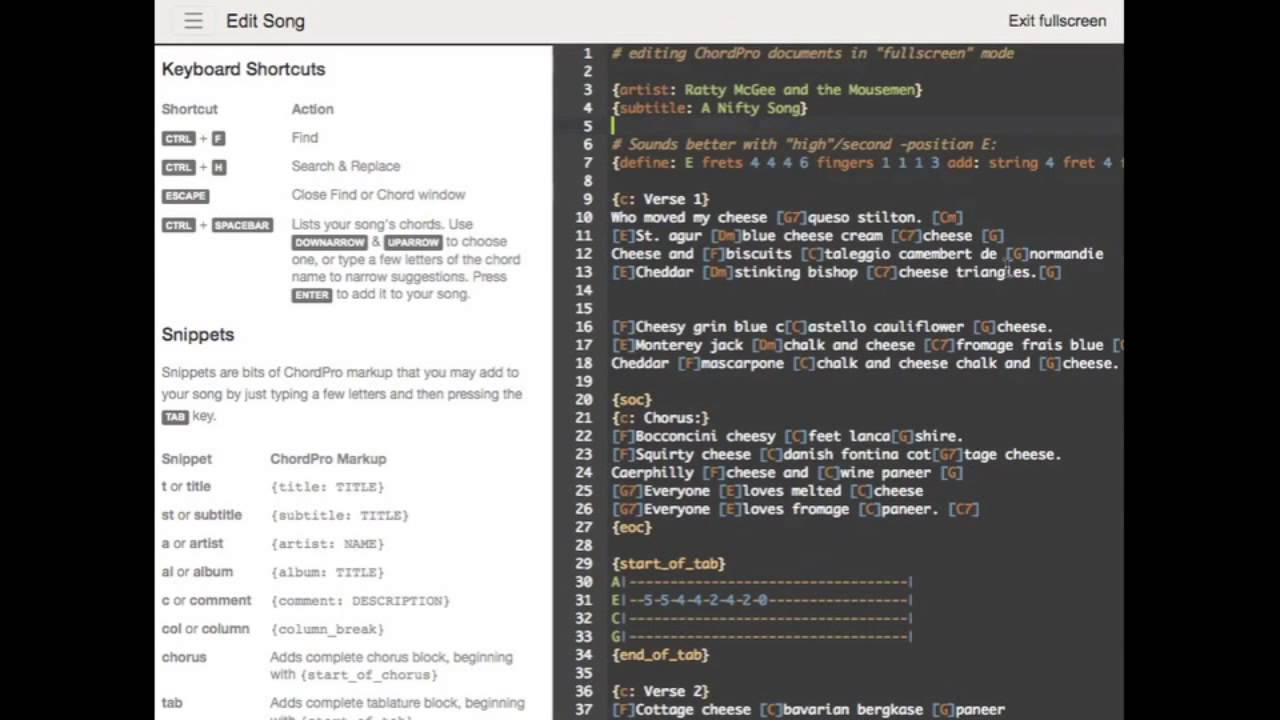1280x720 pixels.
Task: Click the {soc} directive on line 20
Action: (x=631, y=399)
